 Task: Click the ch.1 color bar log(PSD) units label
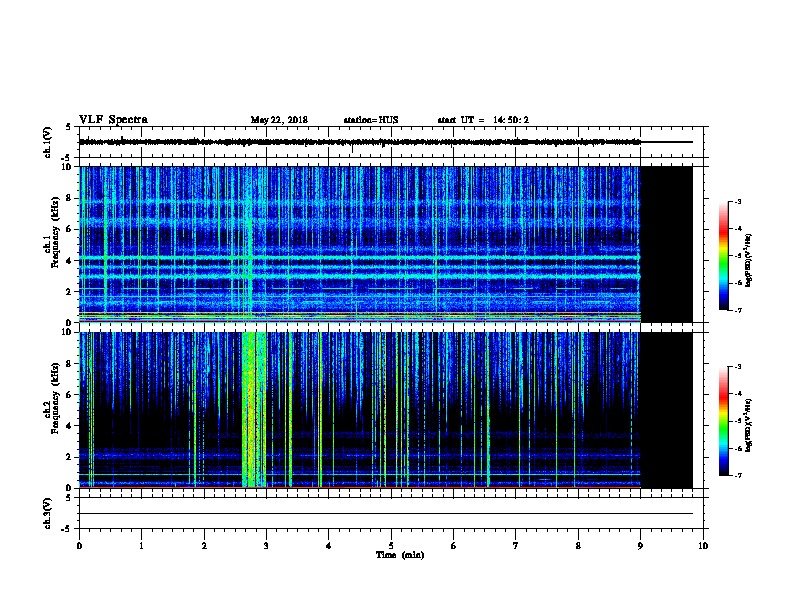[x=748, y=260]
